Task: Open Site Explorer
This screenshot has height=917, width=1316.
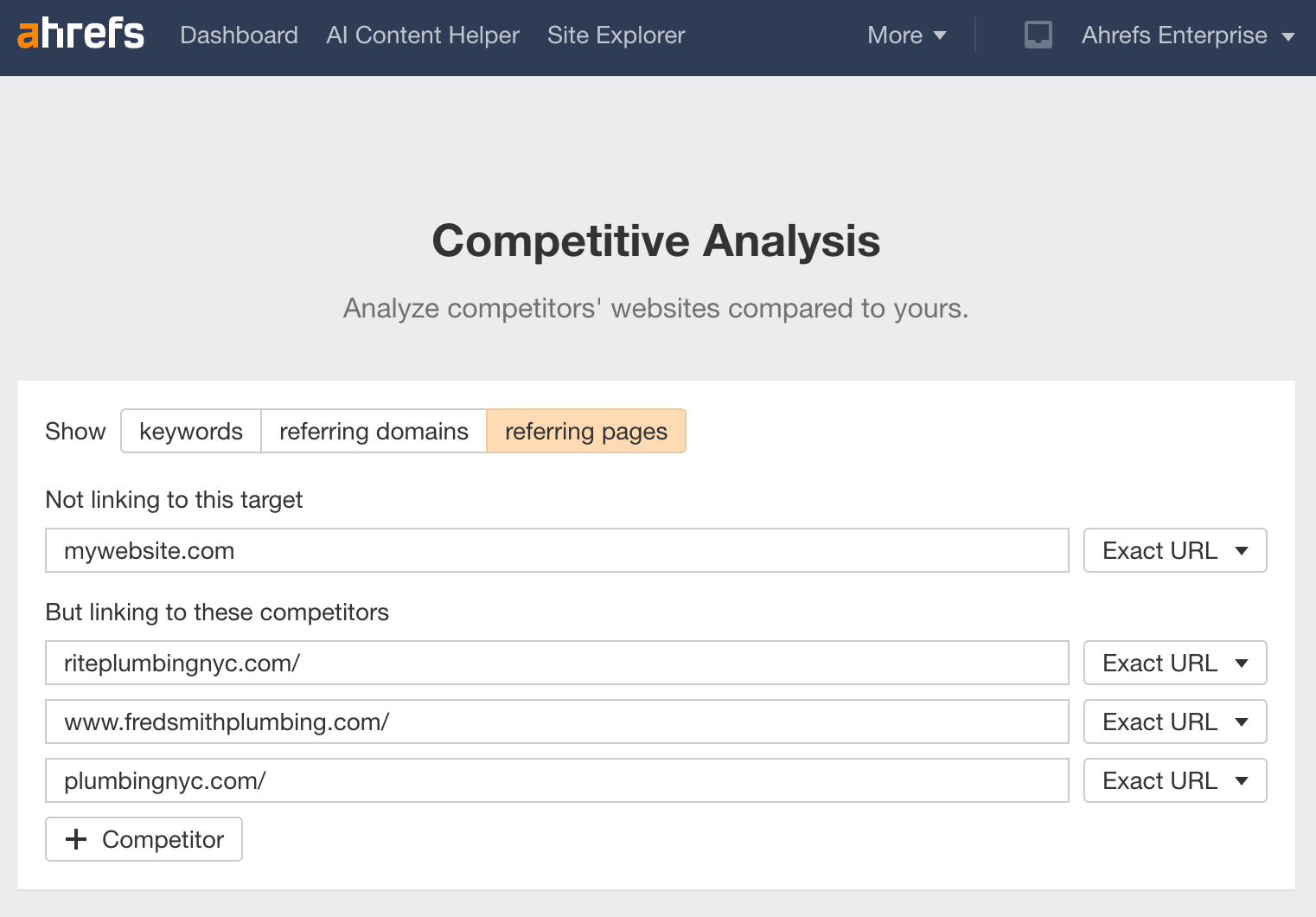Action: pos(616,35)
